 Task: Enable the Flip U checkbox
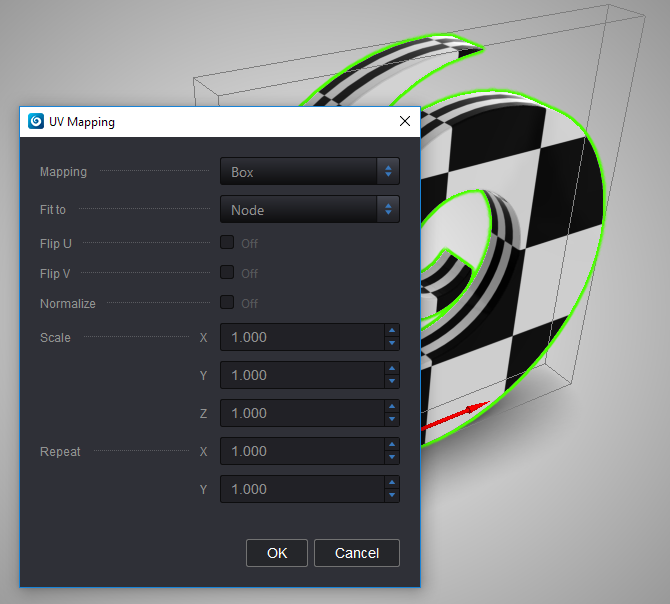(x=227, y=242)
